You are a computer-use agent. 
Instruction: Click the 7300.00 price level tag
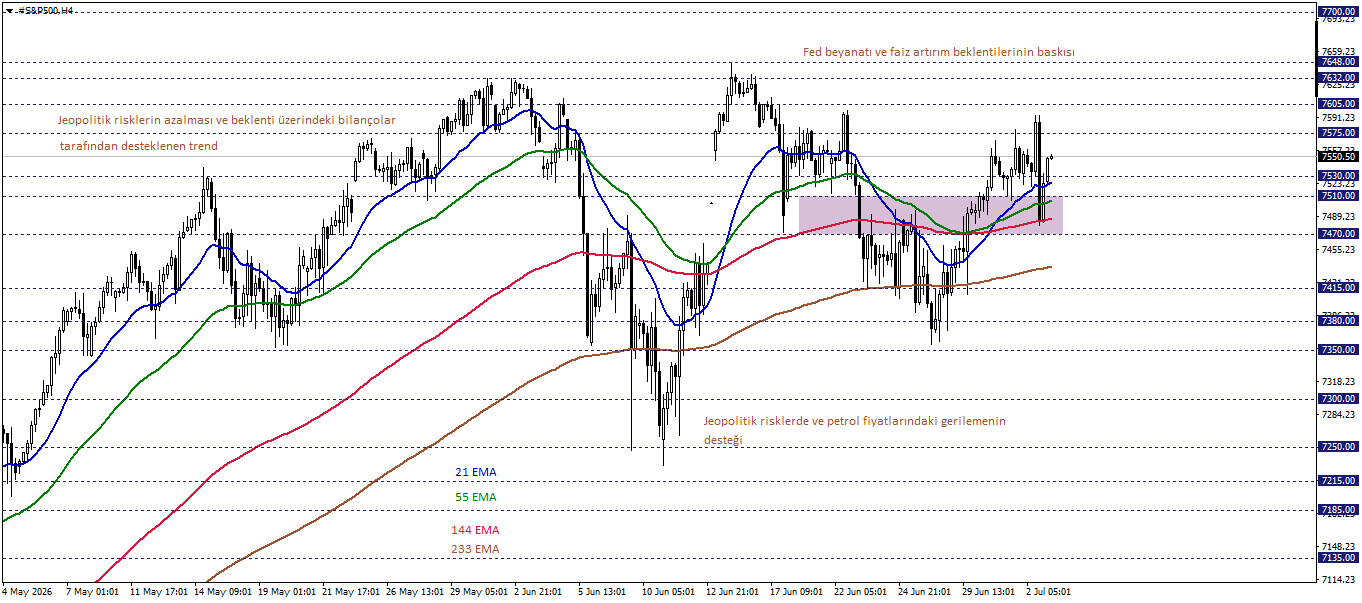1337,398
